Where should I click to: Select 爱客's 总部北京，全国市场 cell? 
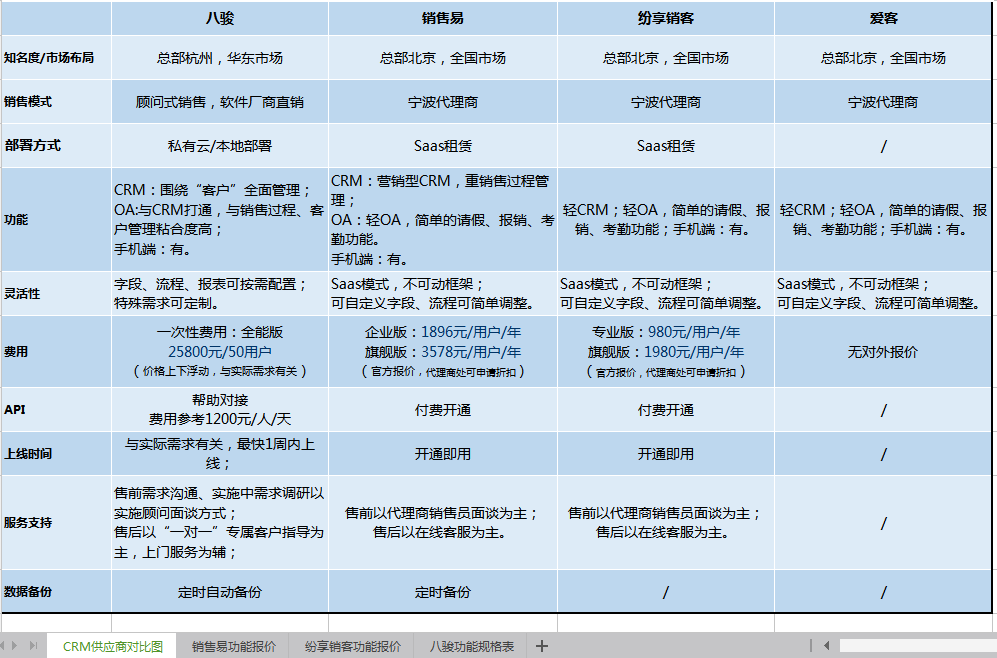[x=883, y=58]
